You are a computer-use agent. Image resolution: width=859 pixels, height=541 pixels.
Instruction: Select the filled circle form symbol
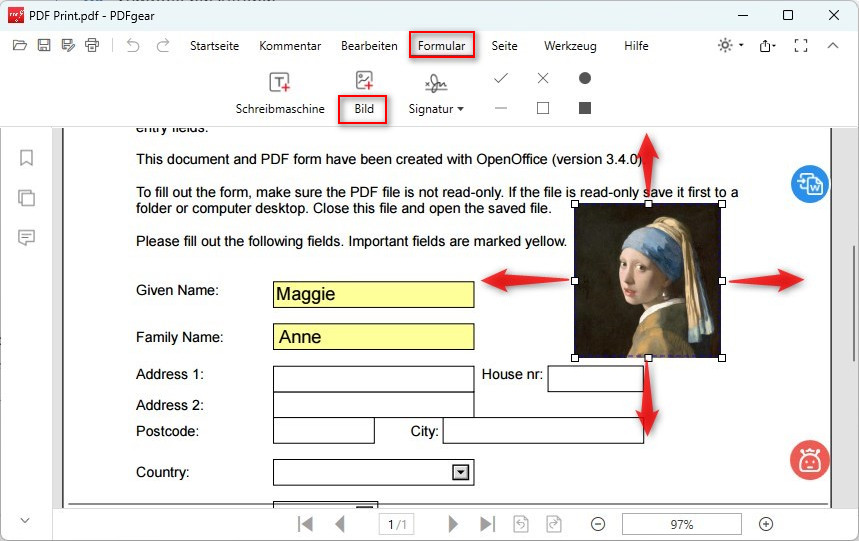click(585, 78)
